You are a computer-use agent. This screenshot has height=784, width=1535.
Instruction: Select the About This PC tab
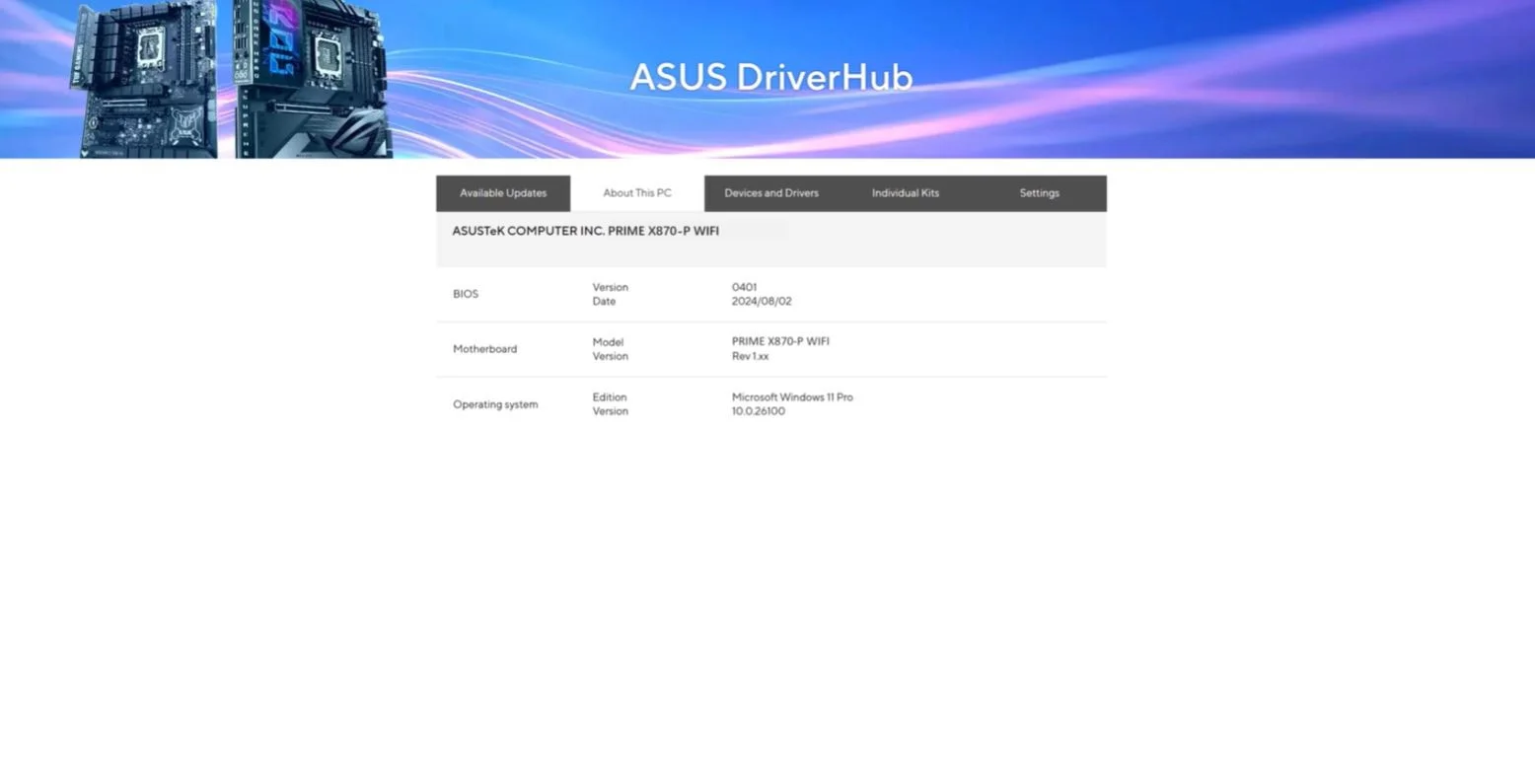click(637, 193)
